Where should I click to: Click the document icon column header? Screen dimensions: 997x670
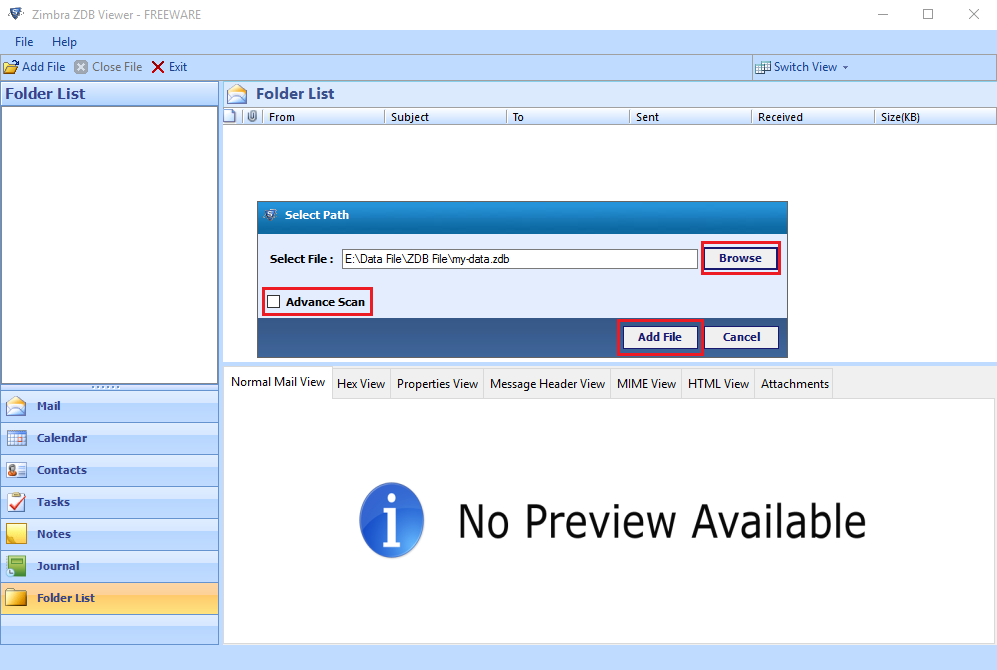pyautogui.click(x=230, y=116)
